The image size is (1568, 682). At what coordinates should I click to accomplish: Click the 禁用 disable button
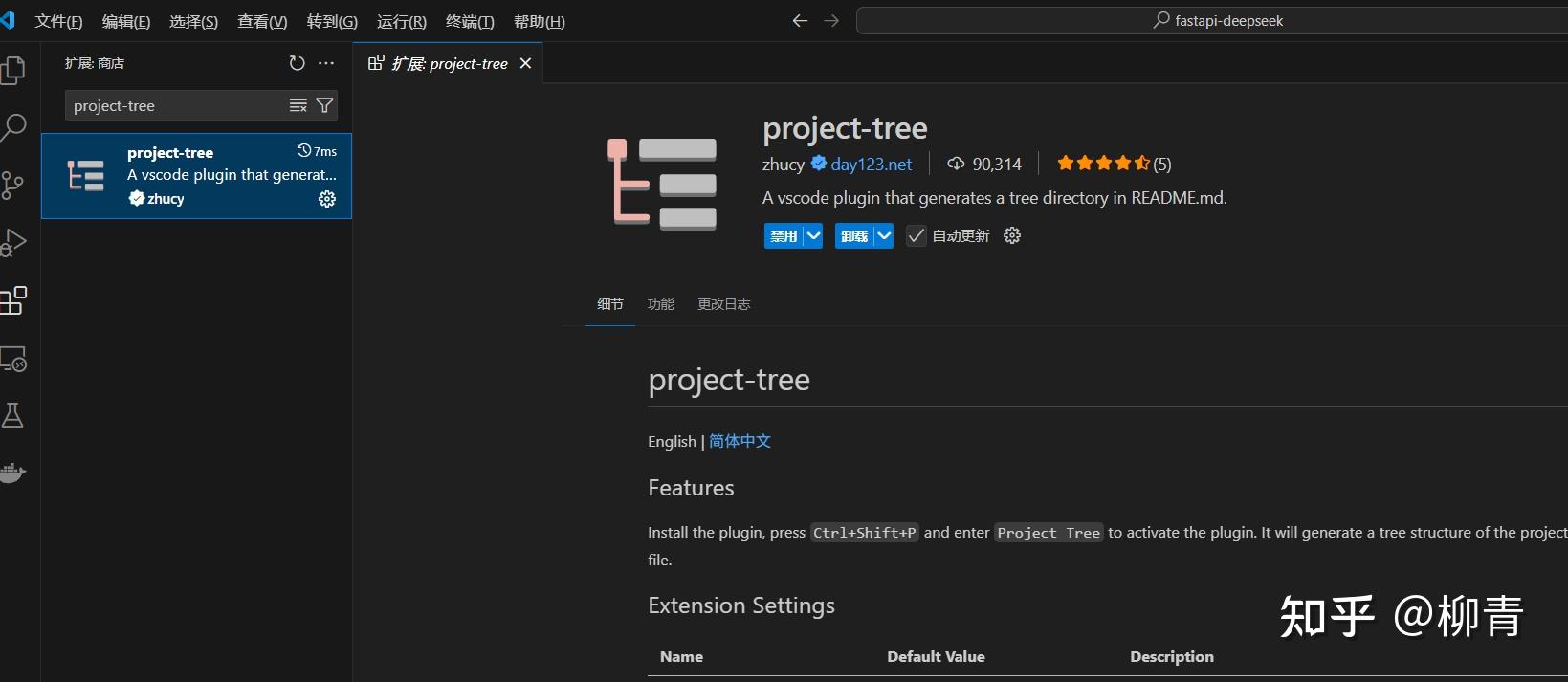click(784, 235)
